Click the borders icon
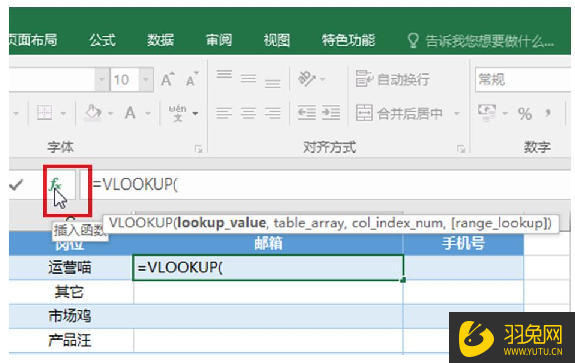Image resolution: width=575 pixels, height=363 pixels. pos(44,113)
